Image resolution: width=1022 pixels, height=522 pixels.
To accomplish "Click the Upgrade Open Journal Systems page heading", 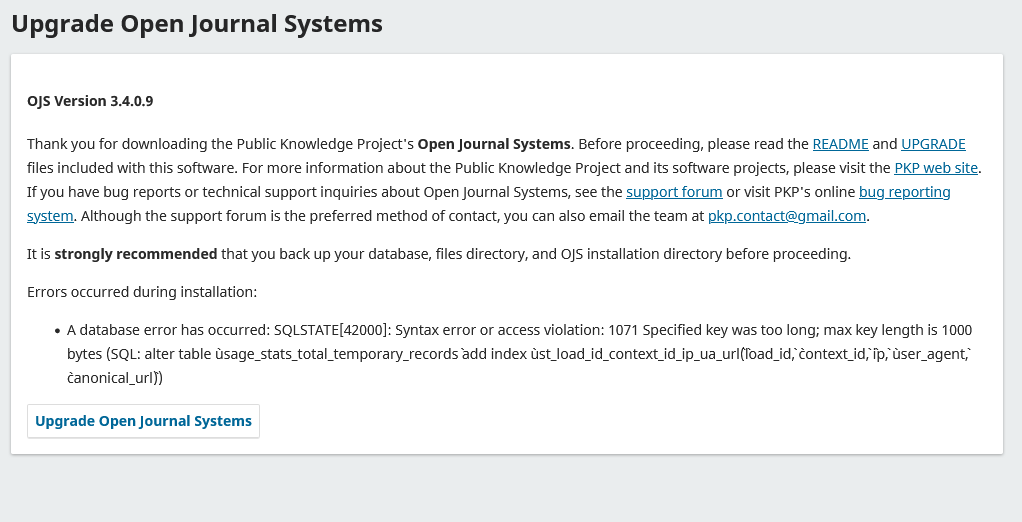I will click(197, 23).
